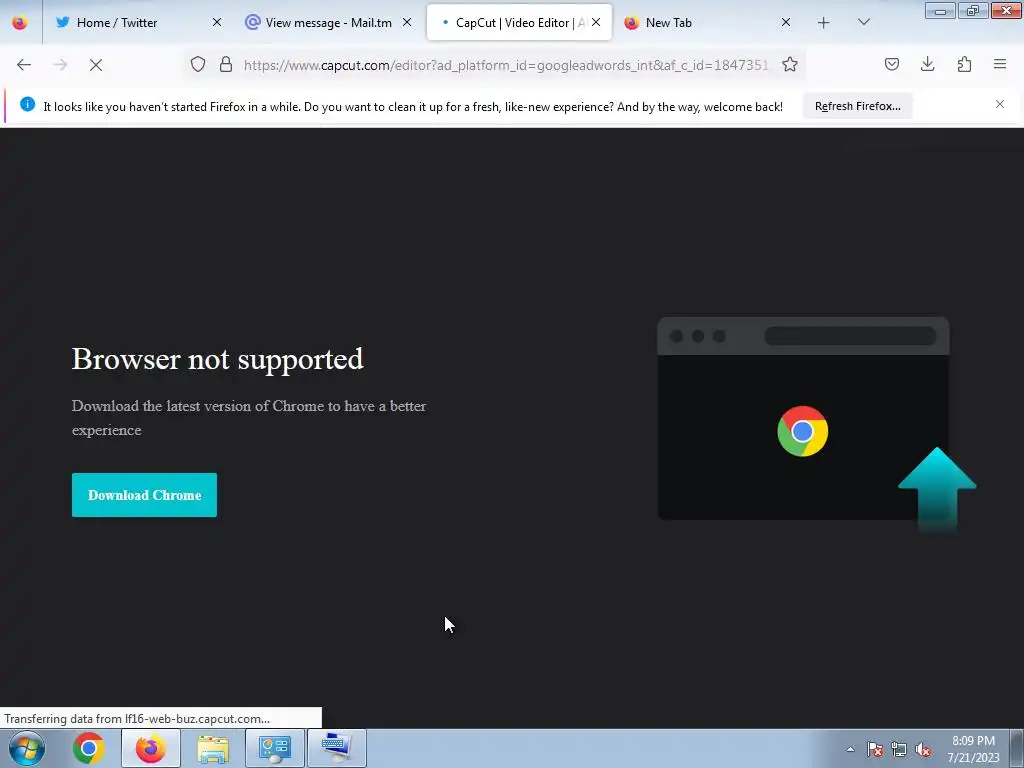Viewport: 1024px width, 768px height.
Task: Click the pinned Firefox tab icon
Action: point(20,22)
